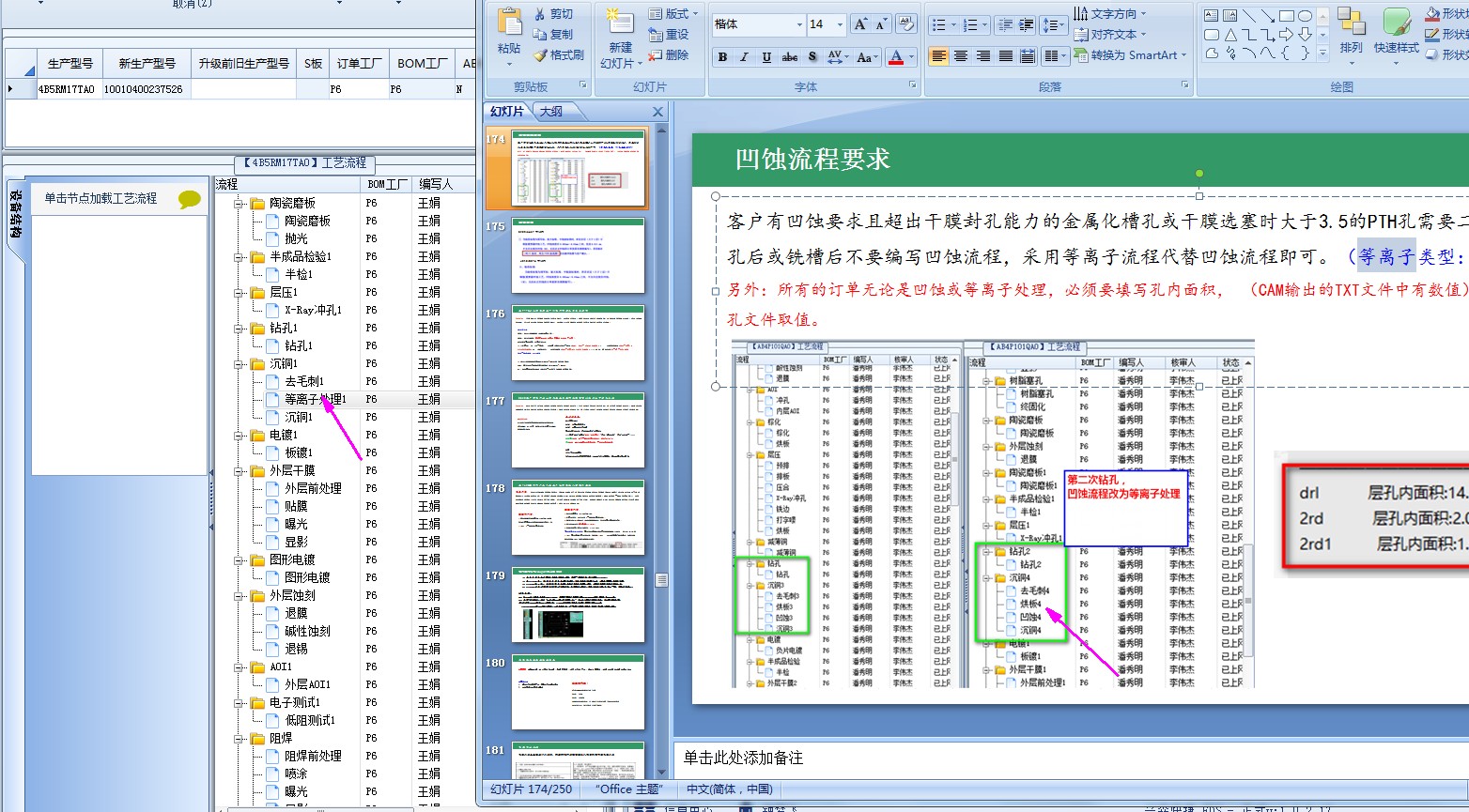
Task: Click the Clear Formatting eraser icon
Action: pos(906,24)
